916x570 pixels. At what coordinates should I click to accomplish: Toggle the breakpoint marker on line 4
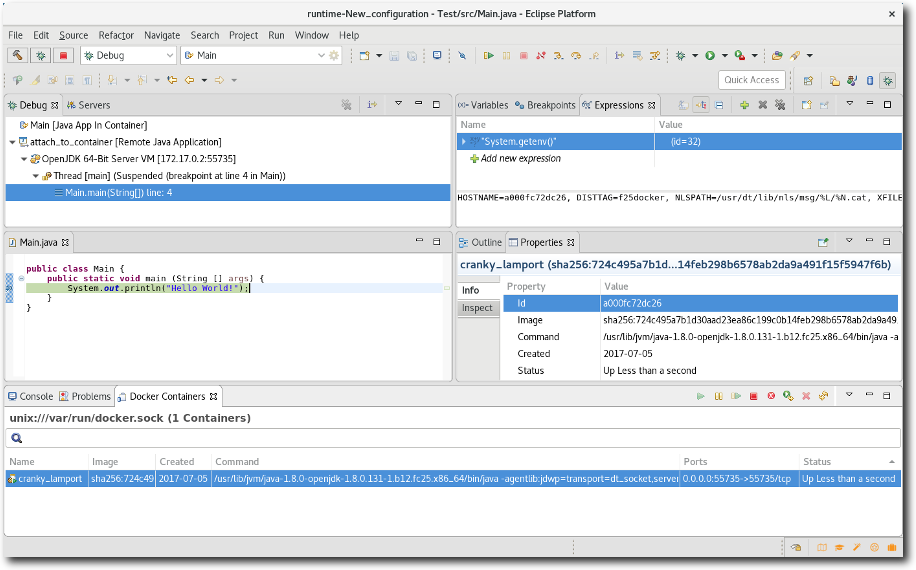[x=10, y=288]
